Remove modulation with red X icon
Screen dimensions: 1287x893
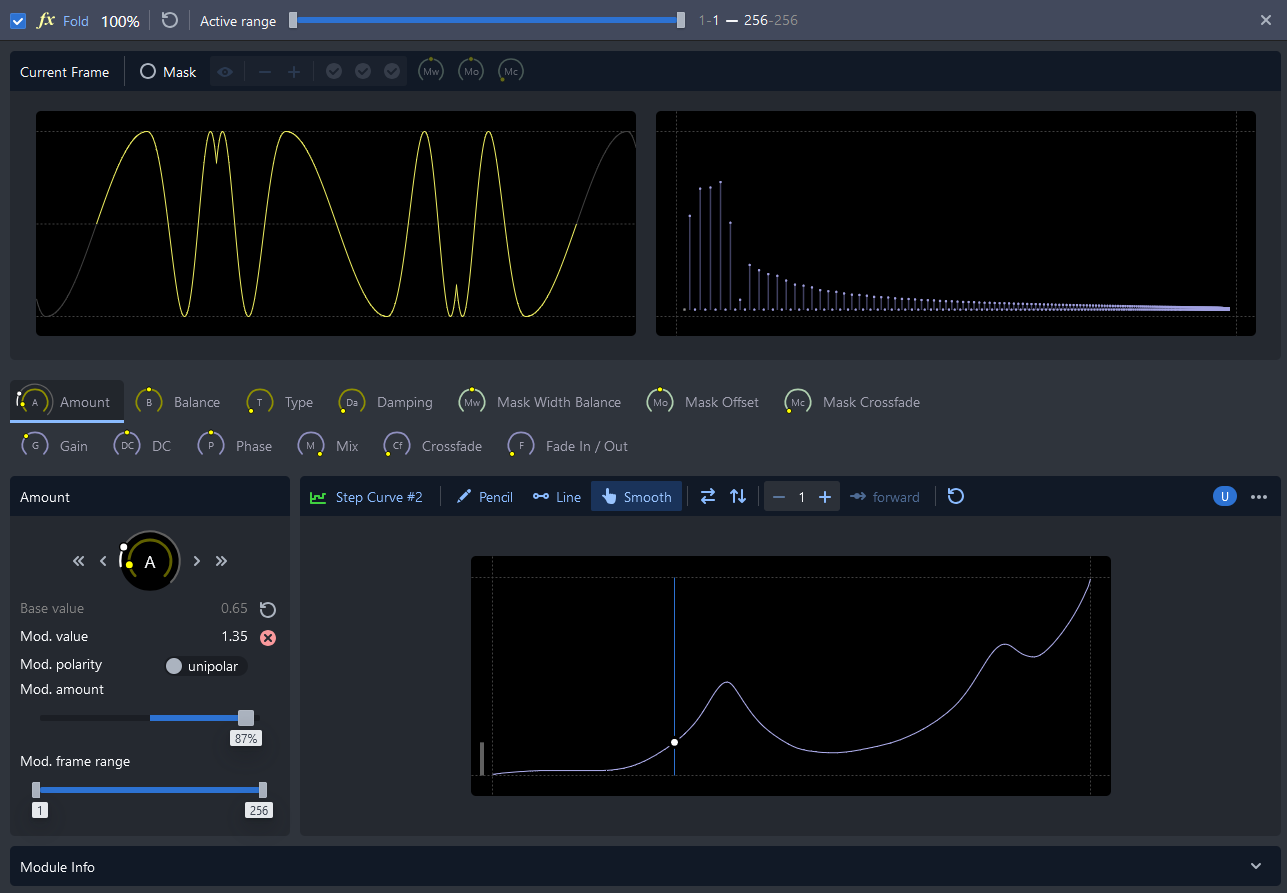click(x=267, y=637)
